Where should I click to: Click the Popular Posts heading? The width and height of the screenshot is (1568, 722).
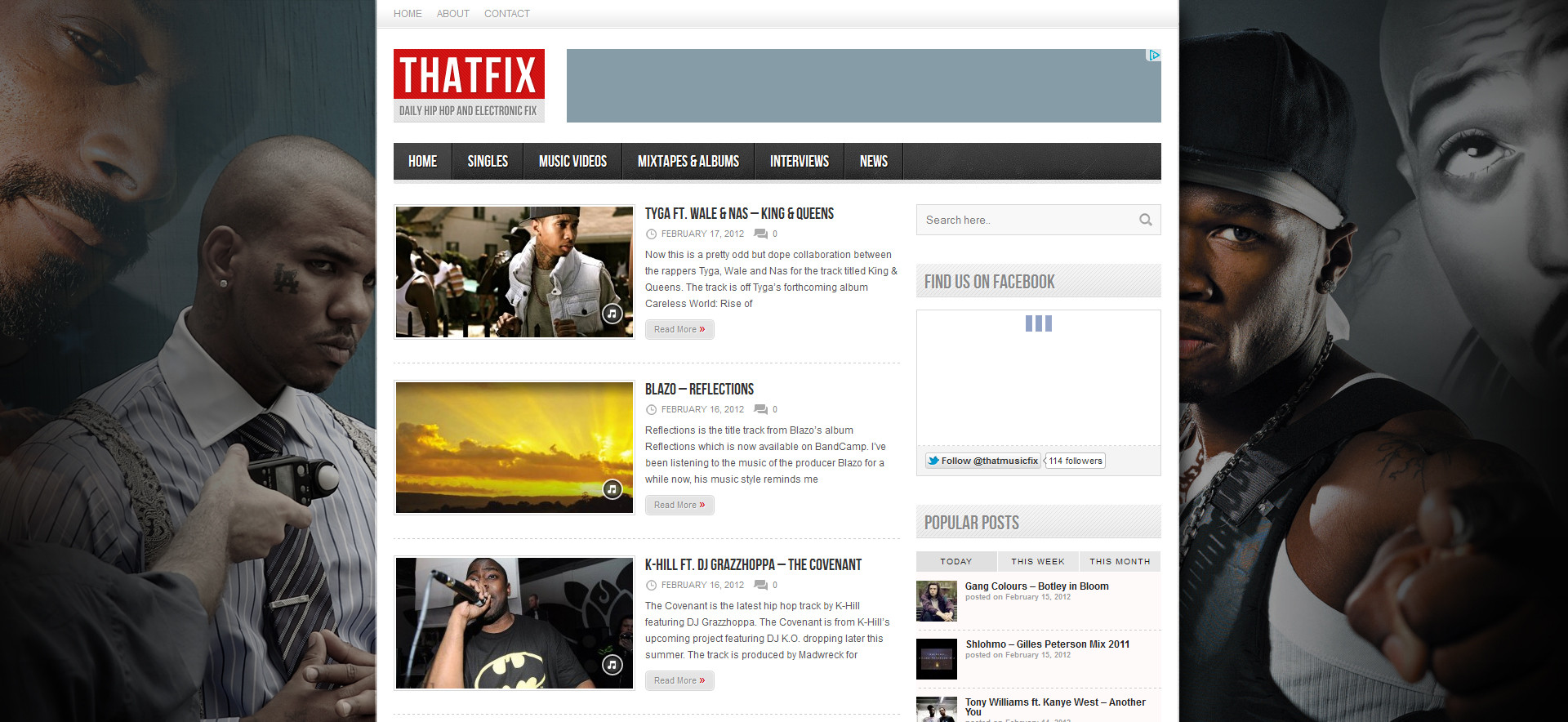pyautogui.click(x=972, y=523)
